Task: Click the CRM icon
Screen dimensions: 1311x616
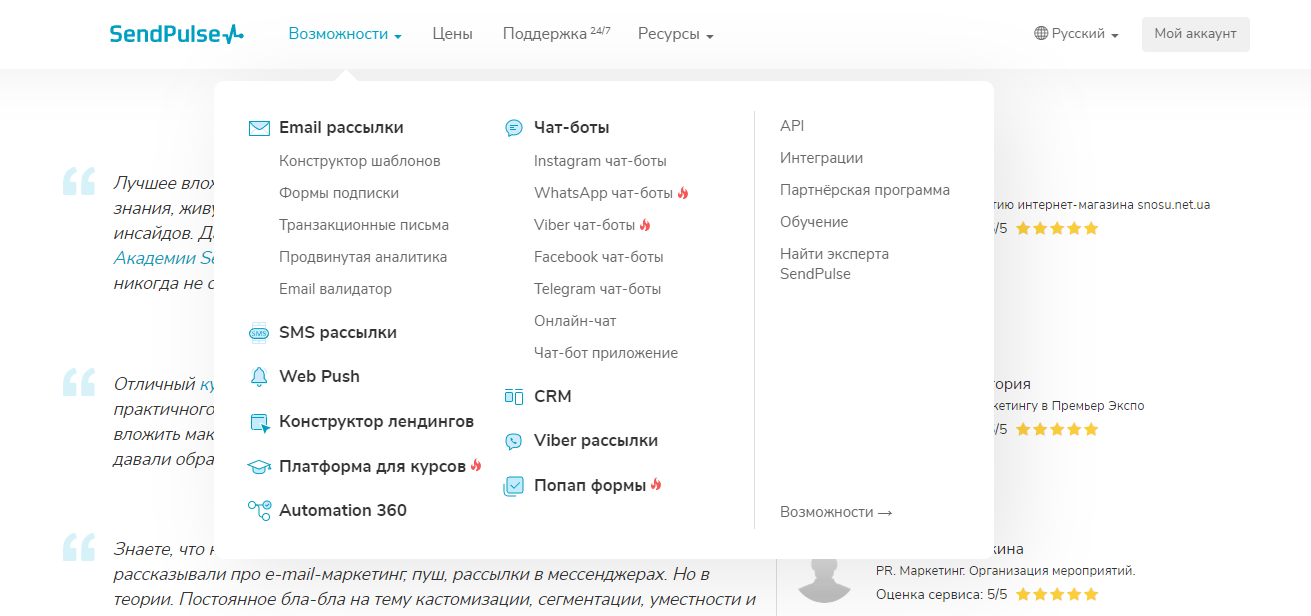Action: 514,397
